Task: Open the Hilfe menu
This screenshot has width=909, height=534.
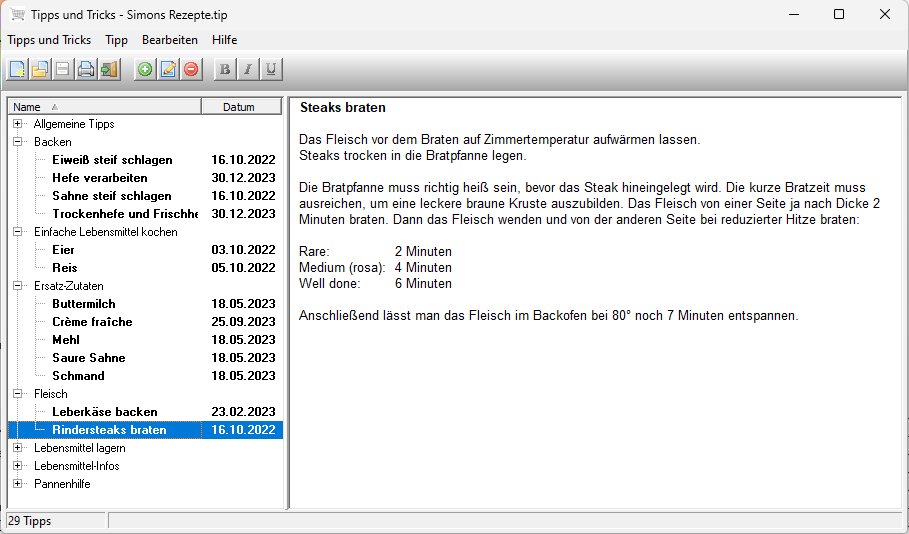Action: tap(225, 40)
